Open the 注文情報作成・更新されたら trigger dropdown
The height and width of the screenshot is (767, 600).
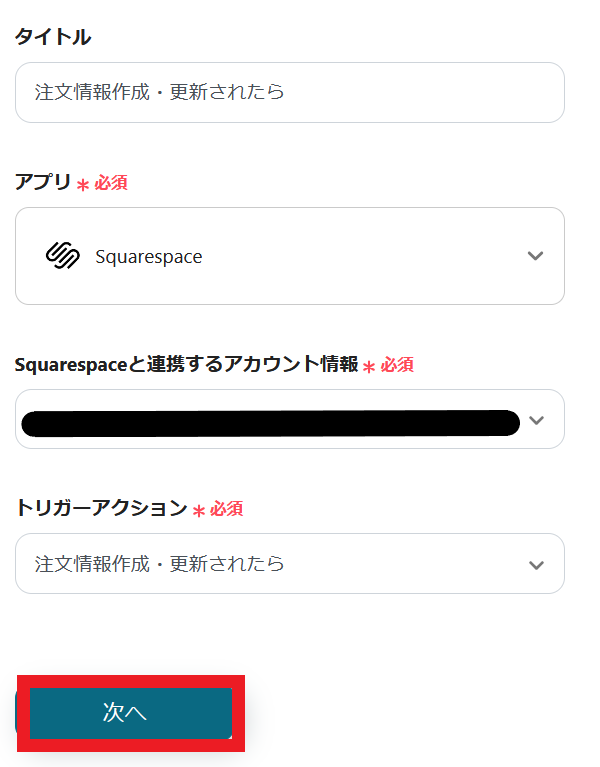270,564
